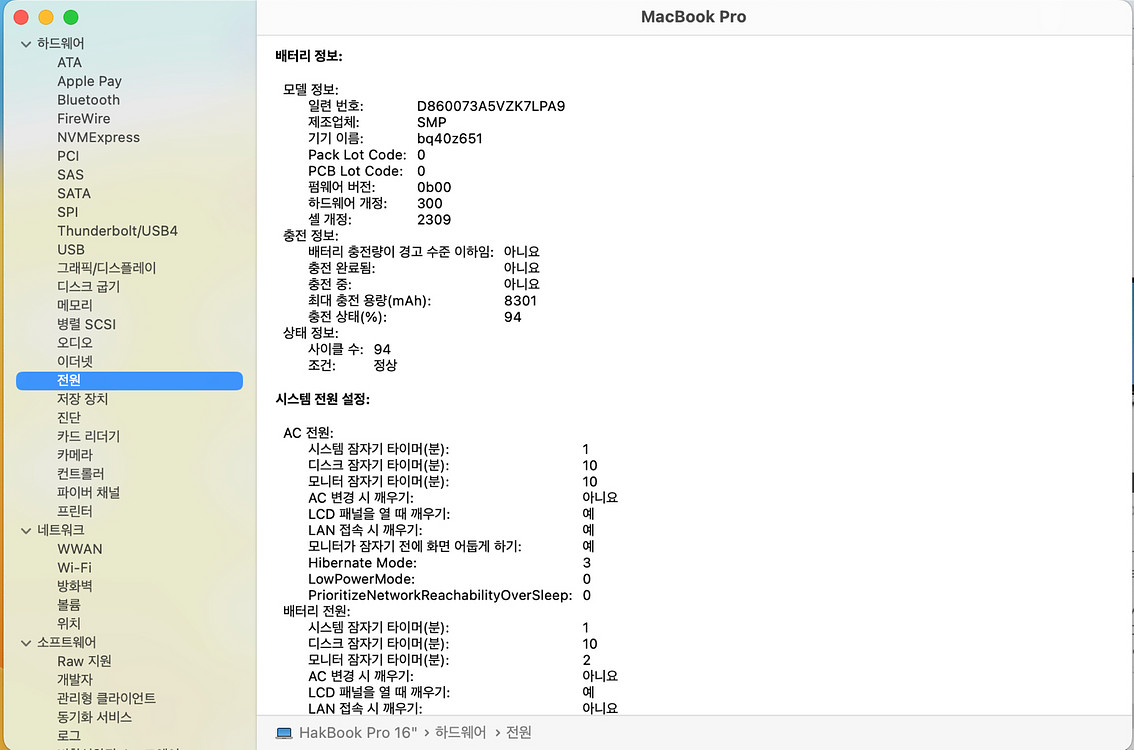Select 프린터 in the sidebar
1134x750 pixels.
[74, 511]
